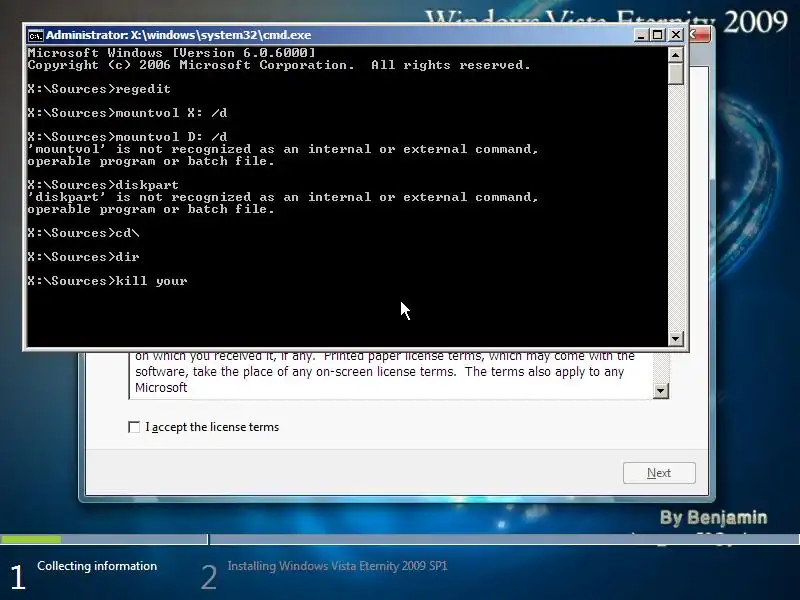Close the setup window behind the command prompt
The width and height of the screenshot is (800, 600).
pos(699,35)
